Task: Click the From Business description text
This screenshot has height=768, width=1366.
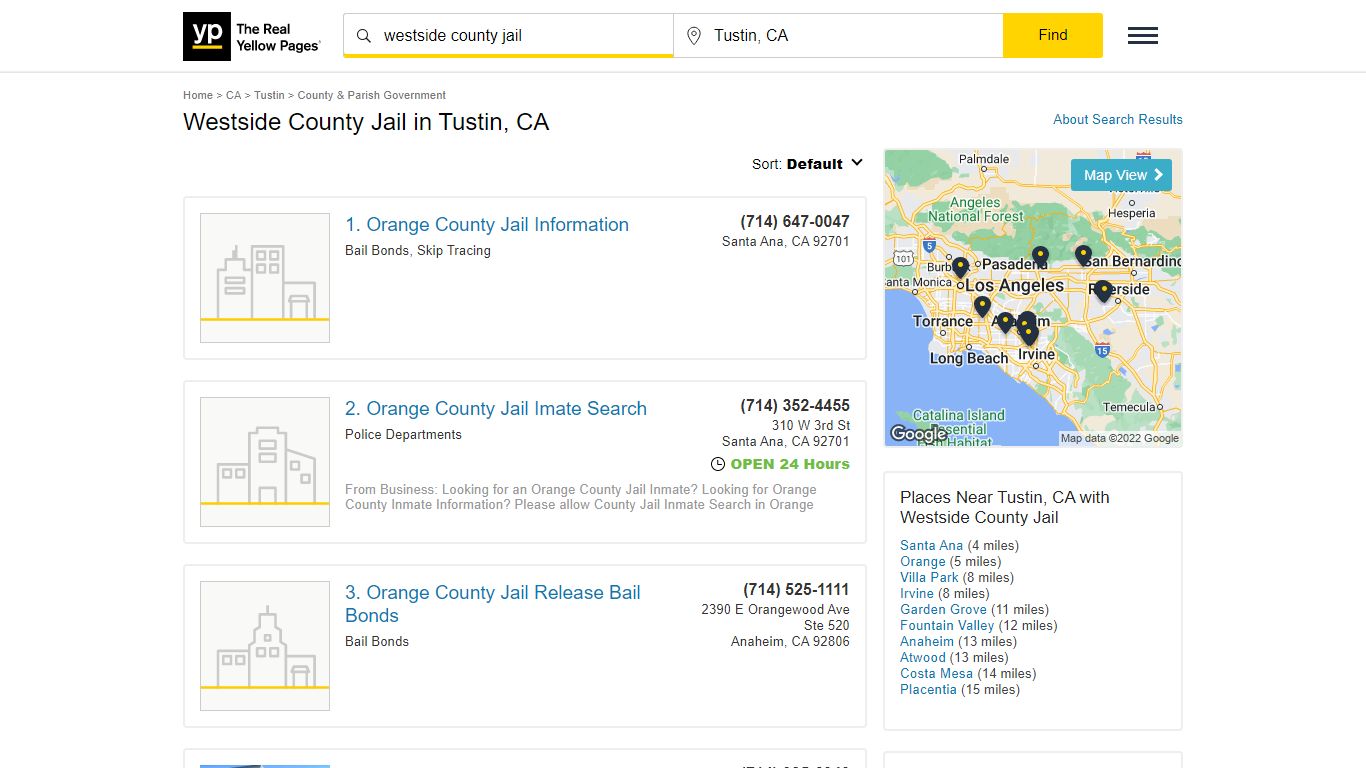Action: pyautogui.click(x=581, y=497)
